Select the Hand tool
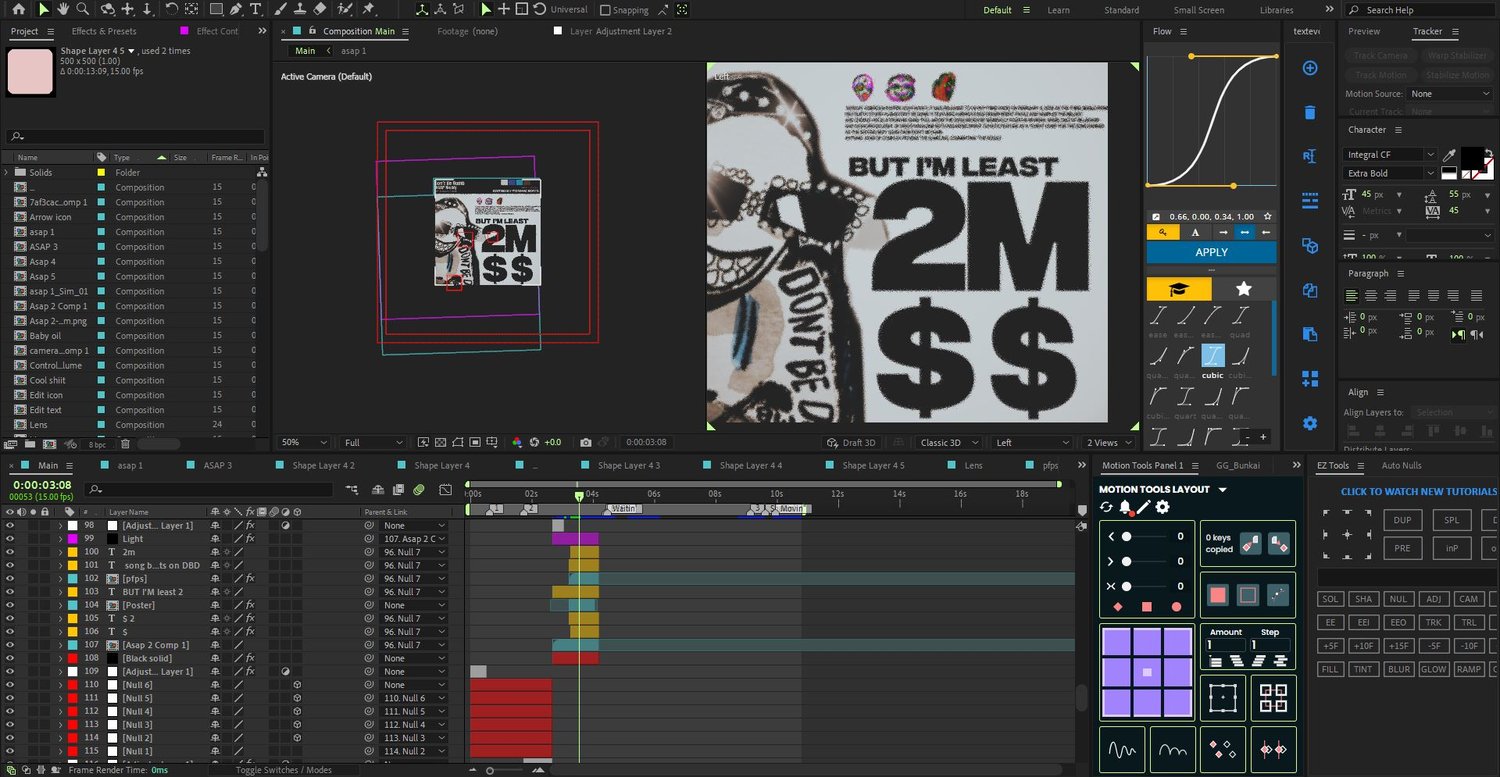 click(63, 9)
